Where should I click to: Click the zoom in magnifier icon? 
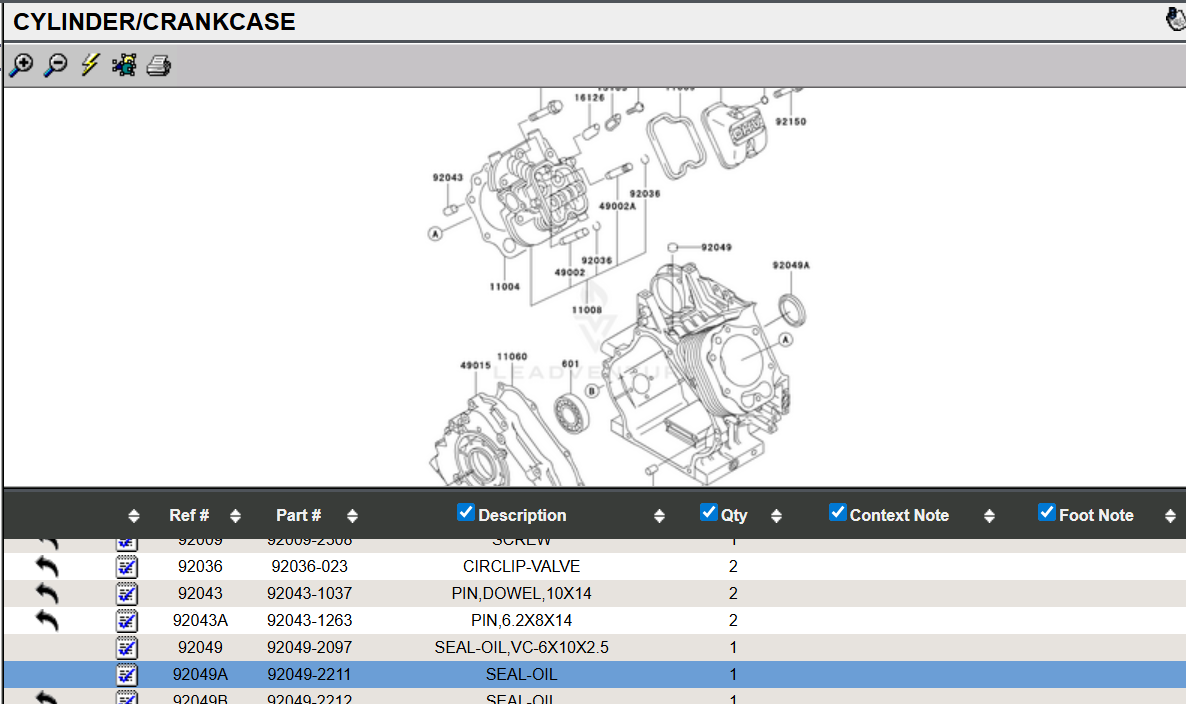[21, 66]
